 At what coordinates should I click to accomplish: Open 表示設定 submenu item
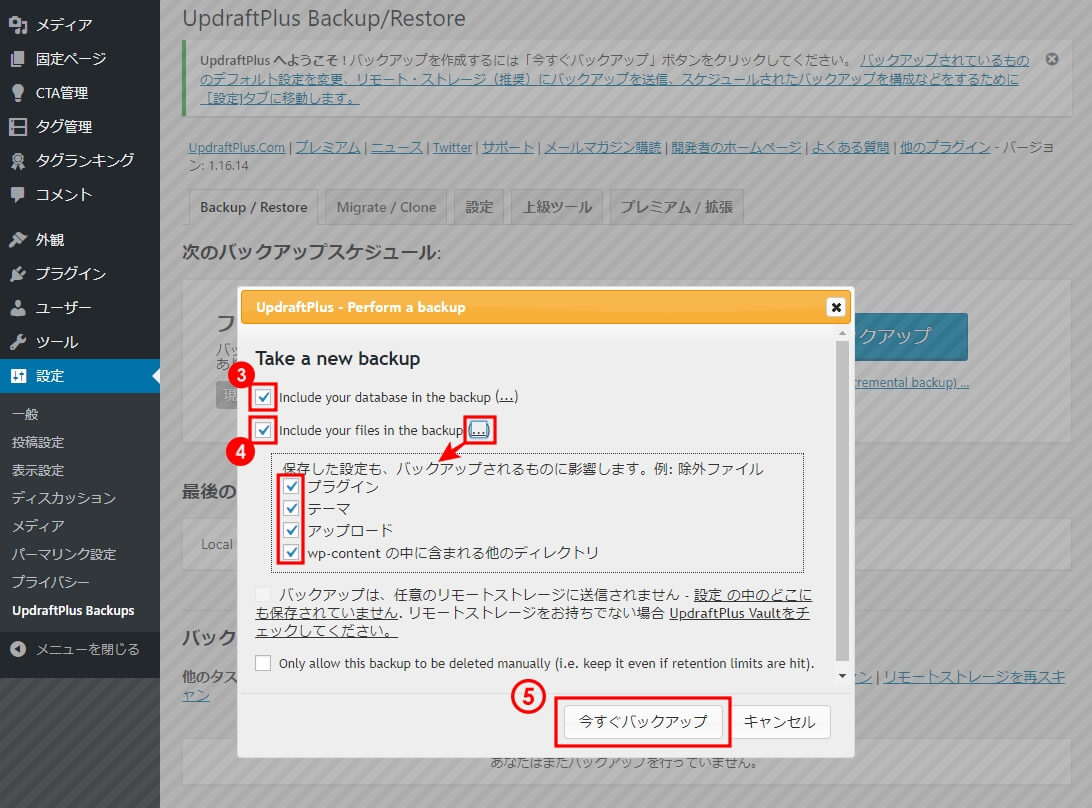point(38,470)
